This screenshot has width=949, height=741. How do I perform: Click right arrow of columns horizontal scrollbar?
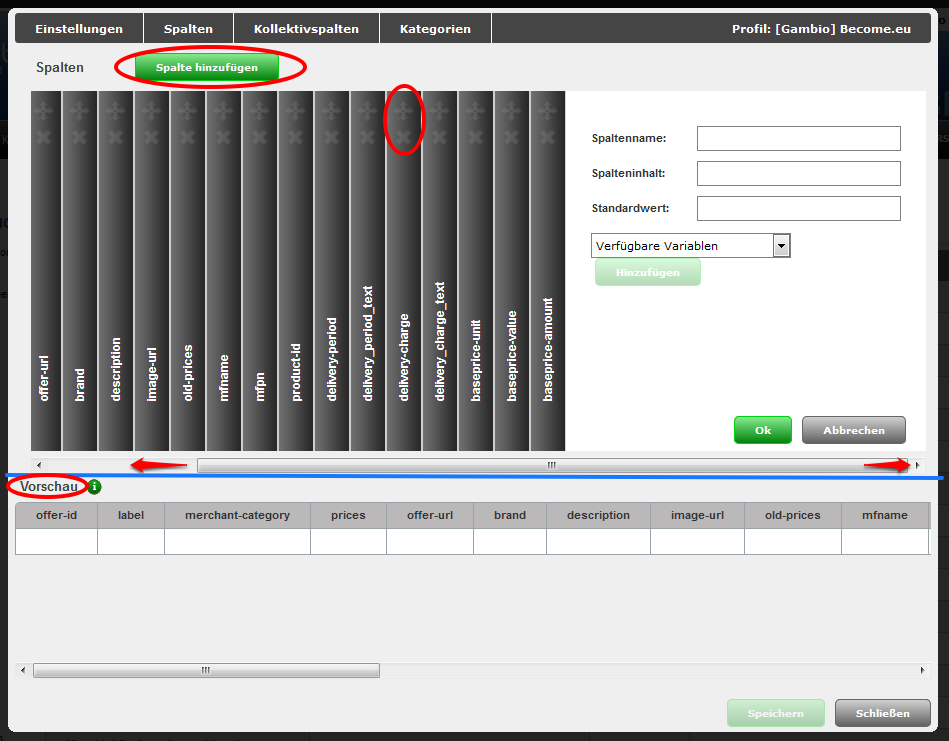(918, 465)
